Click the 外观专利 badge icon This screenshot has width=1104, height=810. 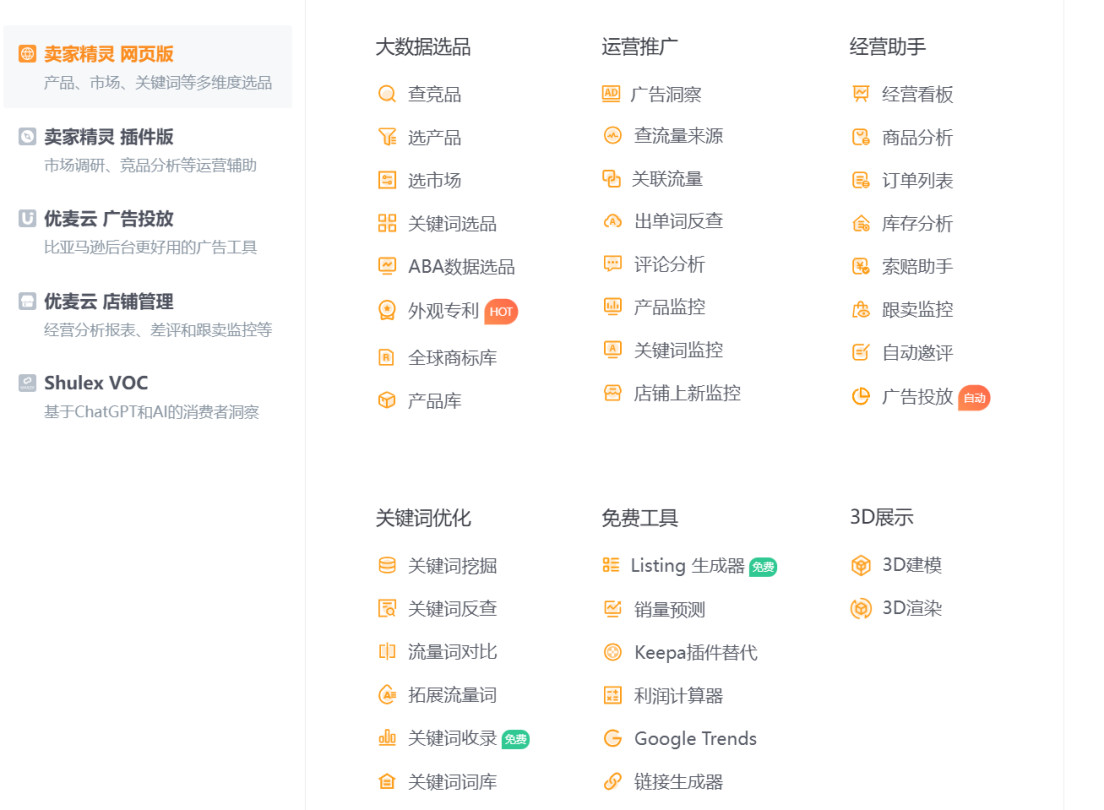point(387,310)
